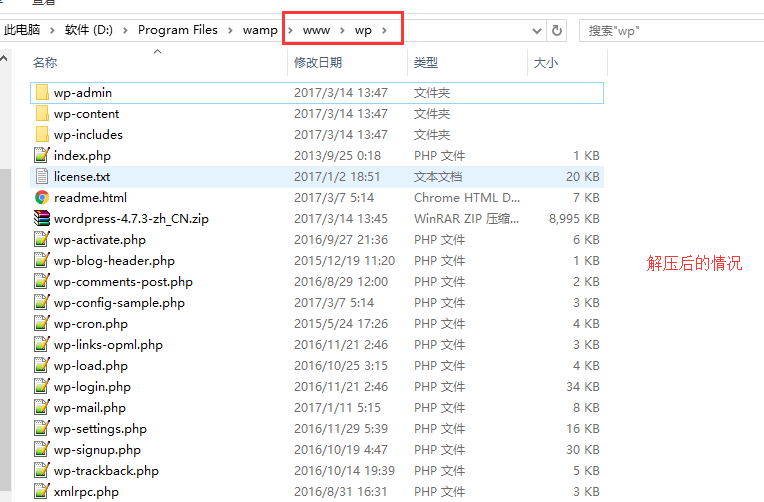
Task: Go to wamp folder in breadcrumb
Action: tap(260, 30)
